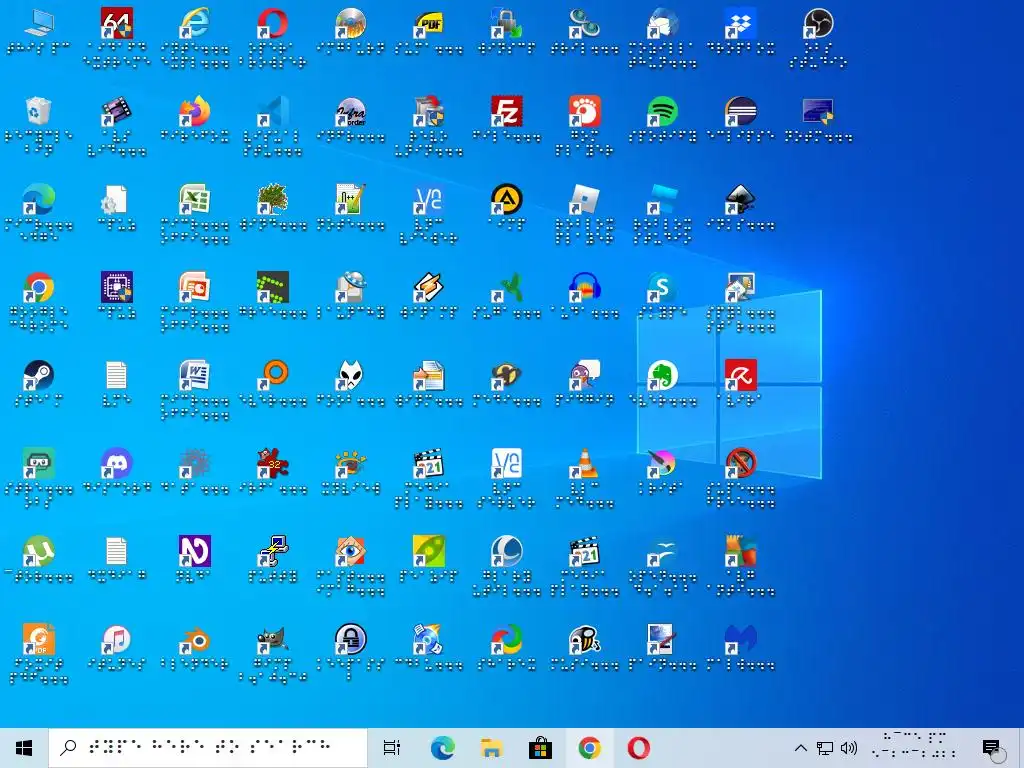Select the blue-background VNC Viewer shortcut
This screenshot has width=1024, height=768.
(429, 200)
